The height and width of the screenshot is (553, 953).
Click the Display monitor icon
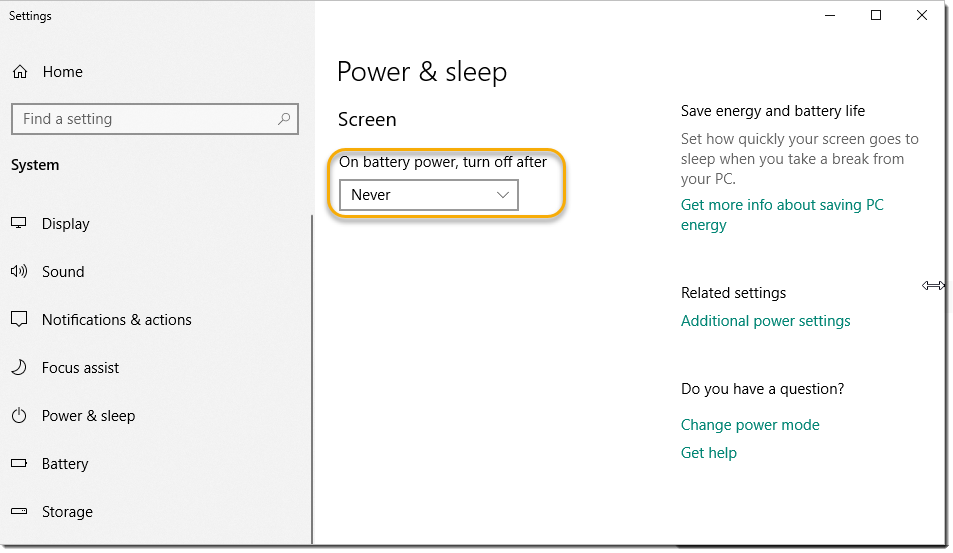[x=19, y=223]
